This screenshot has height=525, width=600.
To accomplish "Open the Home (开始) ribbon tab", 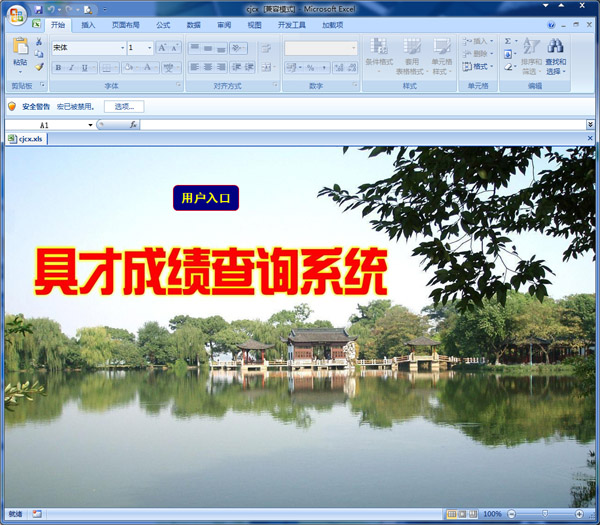I will point(58,25).
